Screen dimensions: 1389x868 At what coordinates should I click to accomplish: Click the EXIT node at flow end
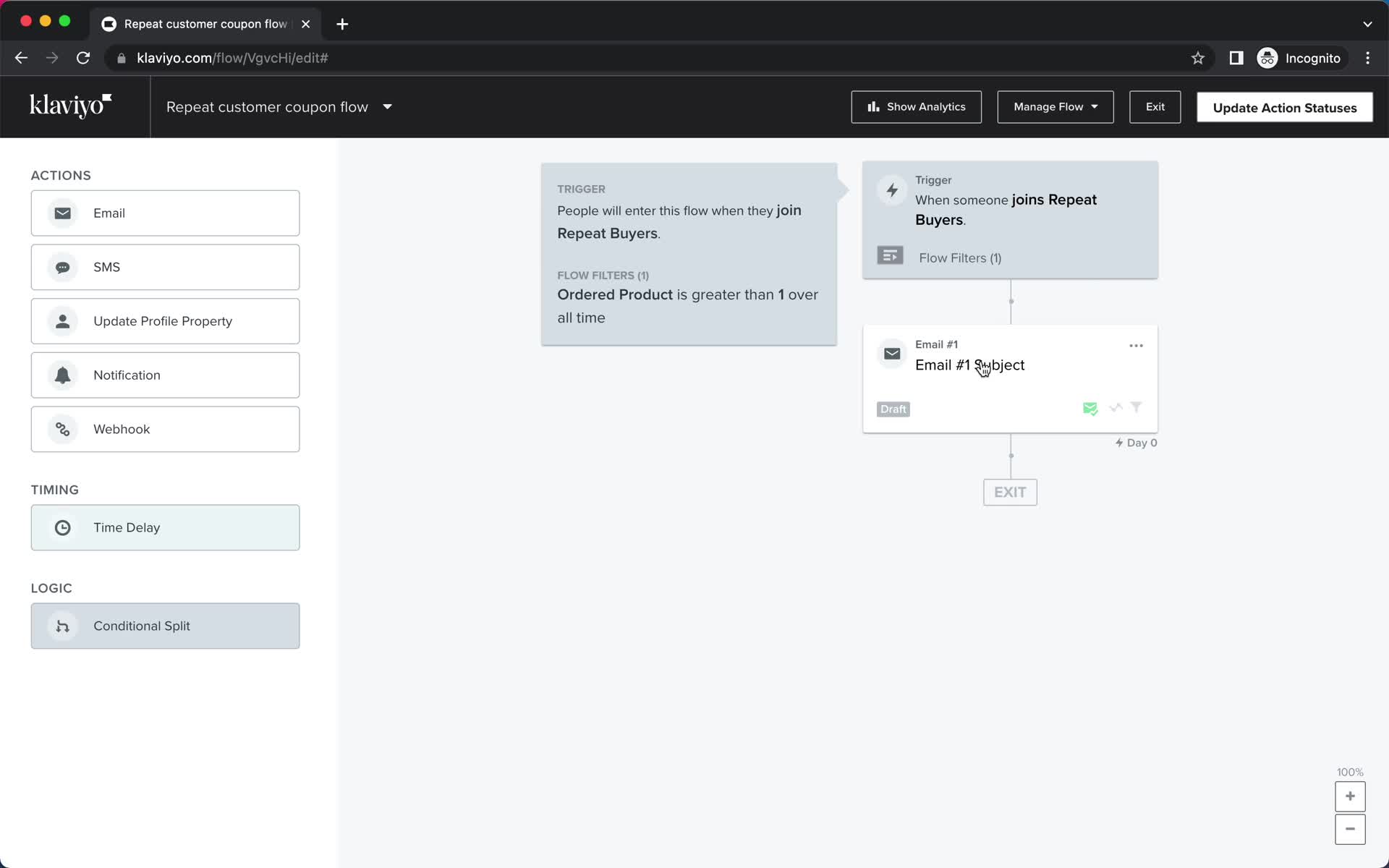click(1010, 491)
